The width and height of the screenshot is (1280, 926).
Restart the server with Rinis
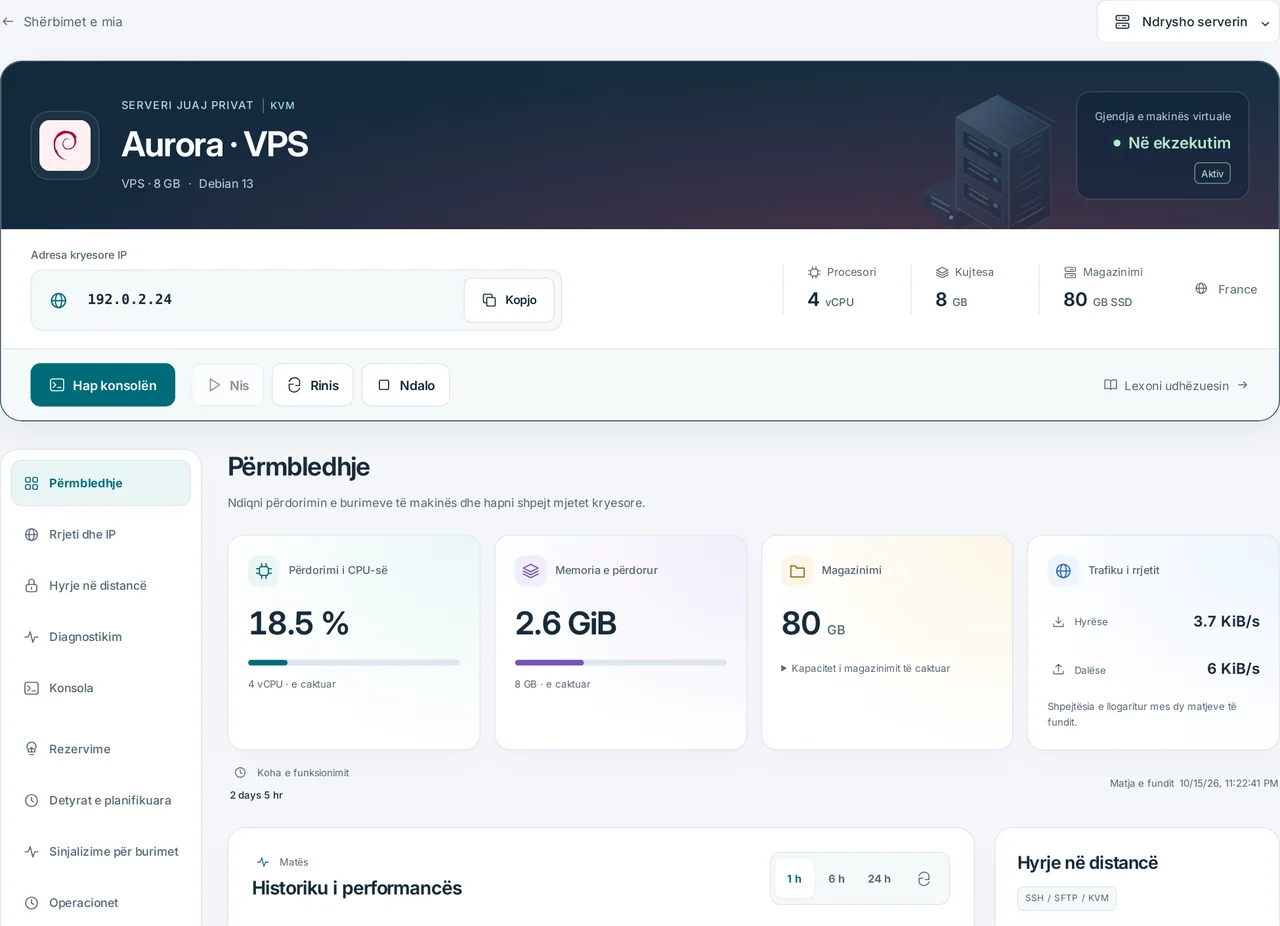(x=313, y=385)
